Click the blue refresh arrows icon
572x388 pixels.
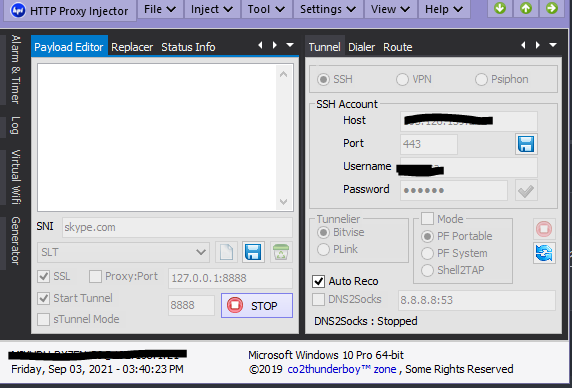point(544,253)
